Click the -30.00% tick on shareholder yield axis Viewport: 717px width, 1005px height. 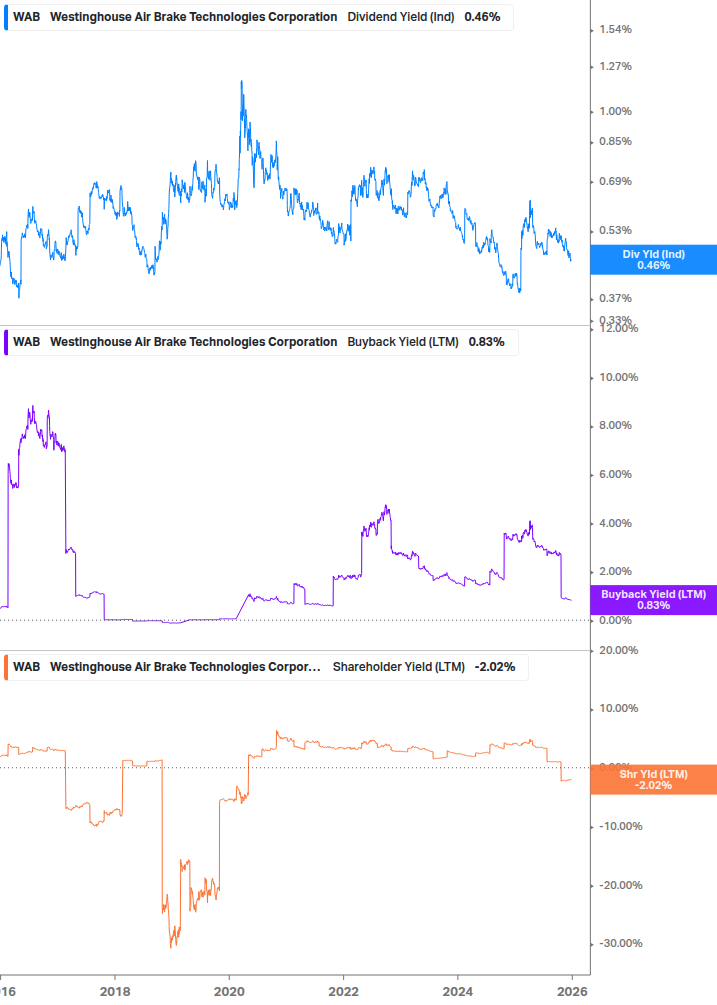click(x=620, y=944)
